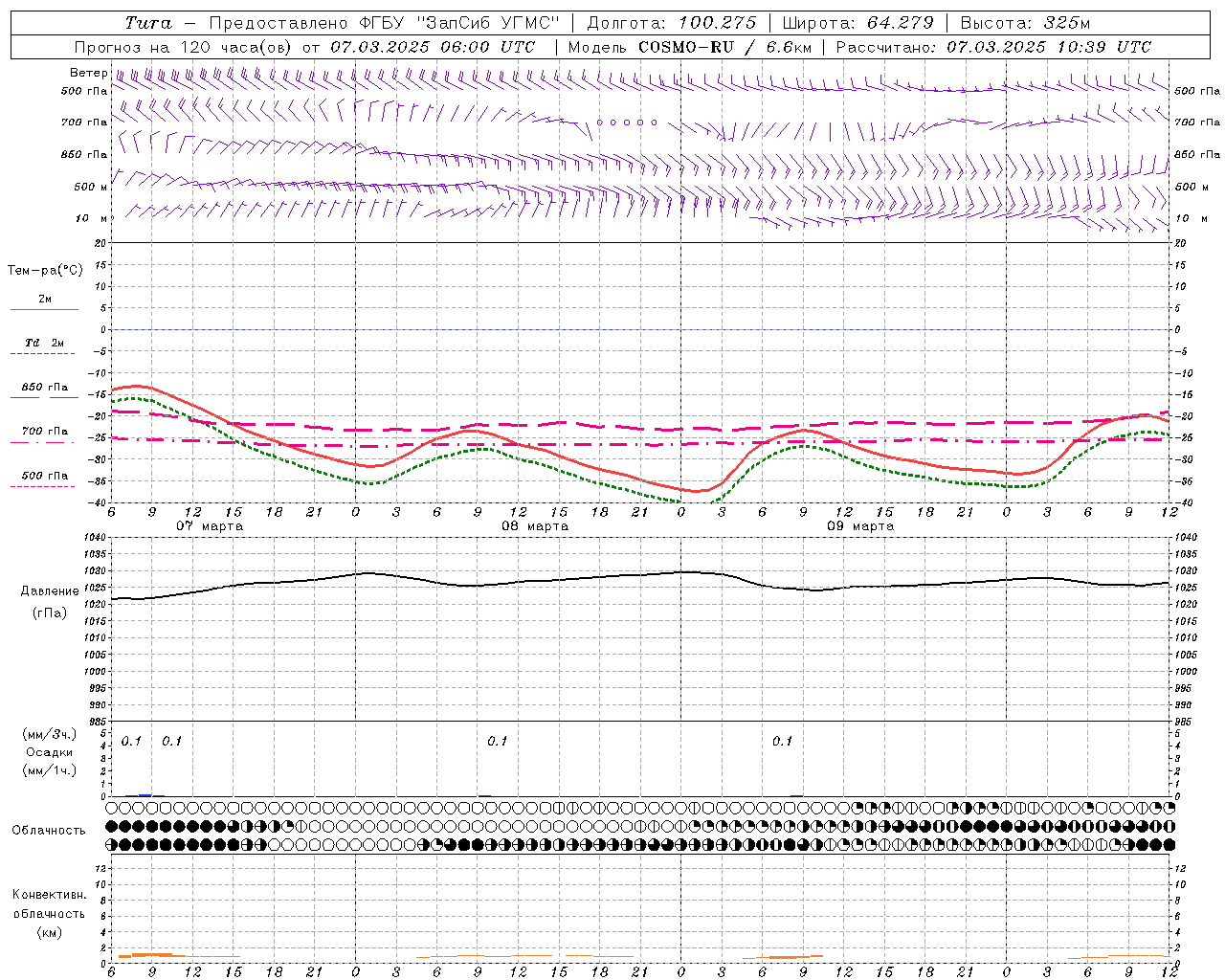Click the row of calm-wind circles at 700 гПа

(627, 122)
